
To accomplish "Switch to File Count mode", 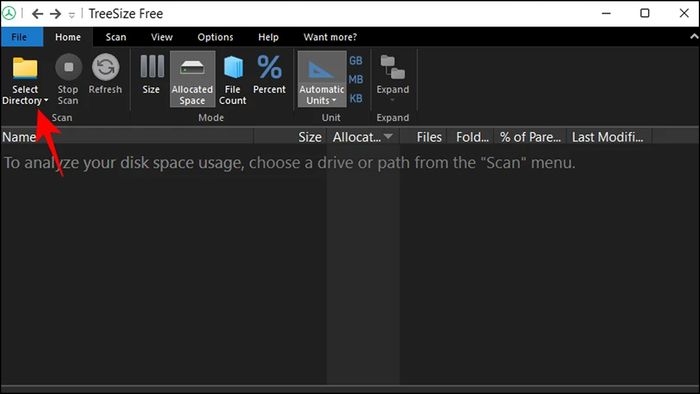I will pyautogui.click(x=233, y=80).
